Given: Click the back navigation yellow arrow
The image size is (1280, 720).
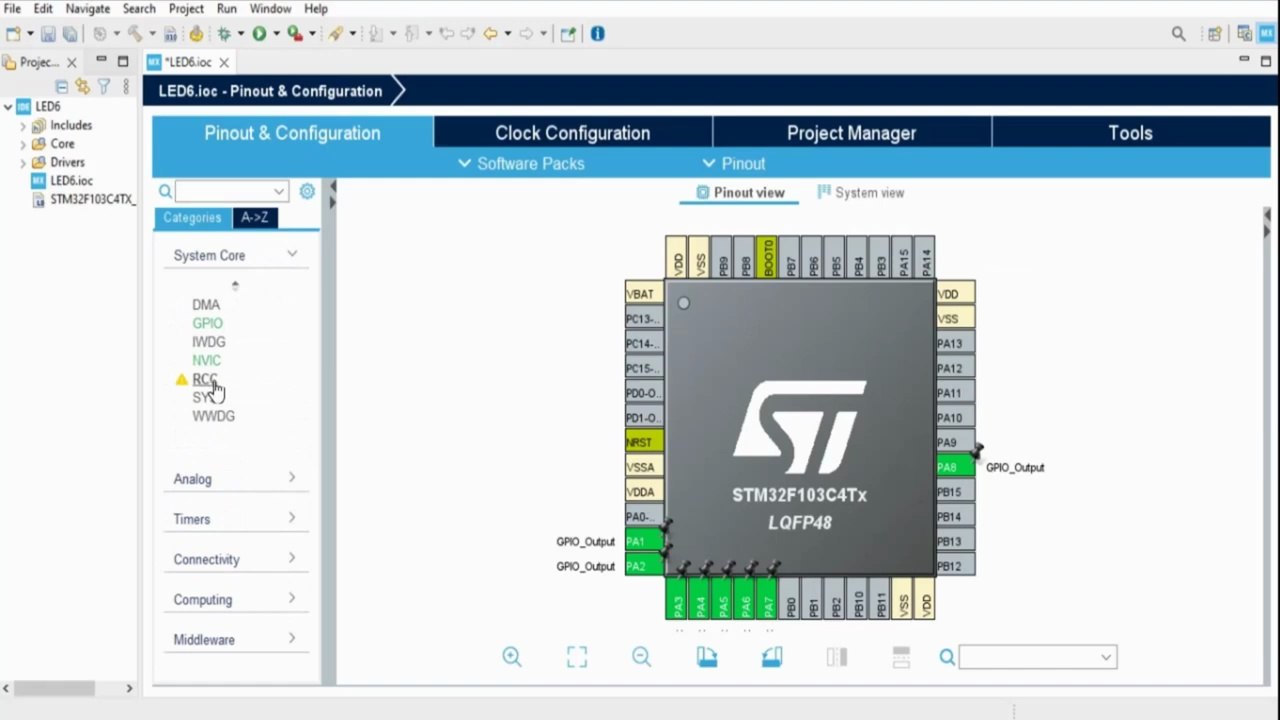Looking at the screenshot, I should (490, 34).
